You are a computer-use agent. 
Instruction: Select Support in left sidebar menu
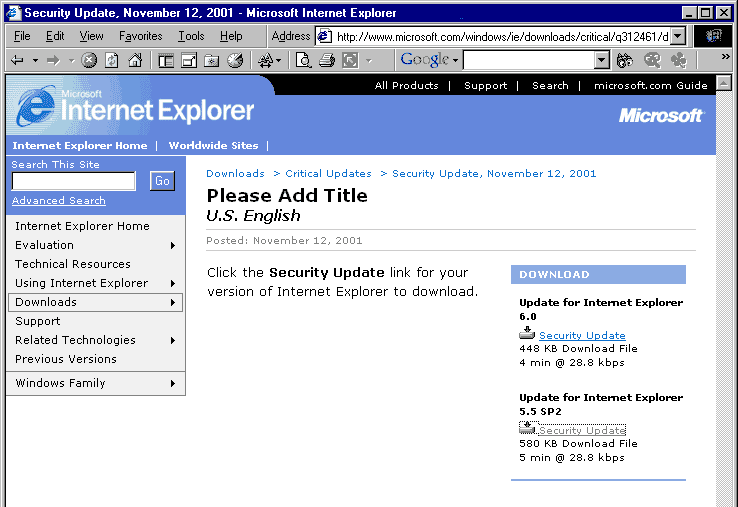click(38, 321)
